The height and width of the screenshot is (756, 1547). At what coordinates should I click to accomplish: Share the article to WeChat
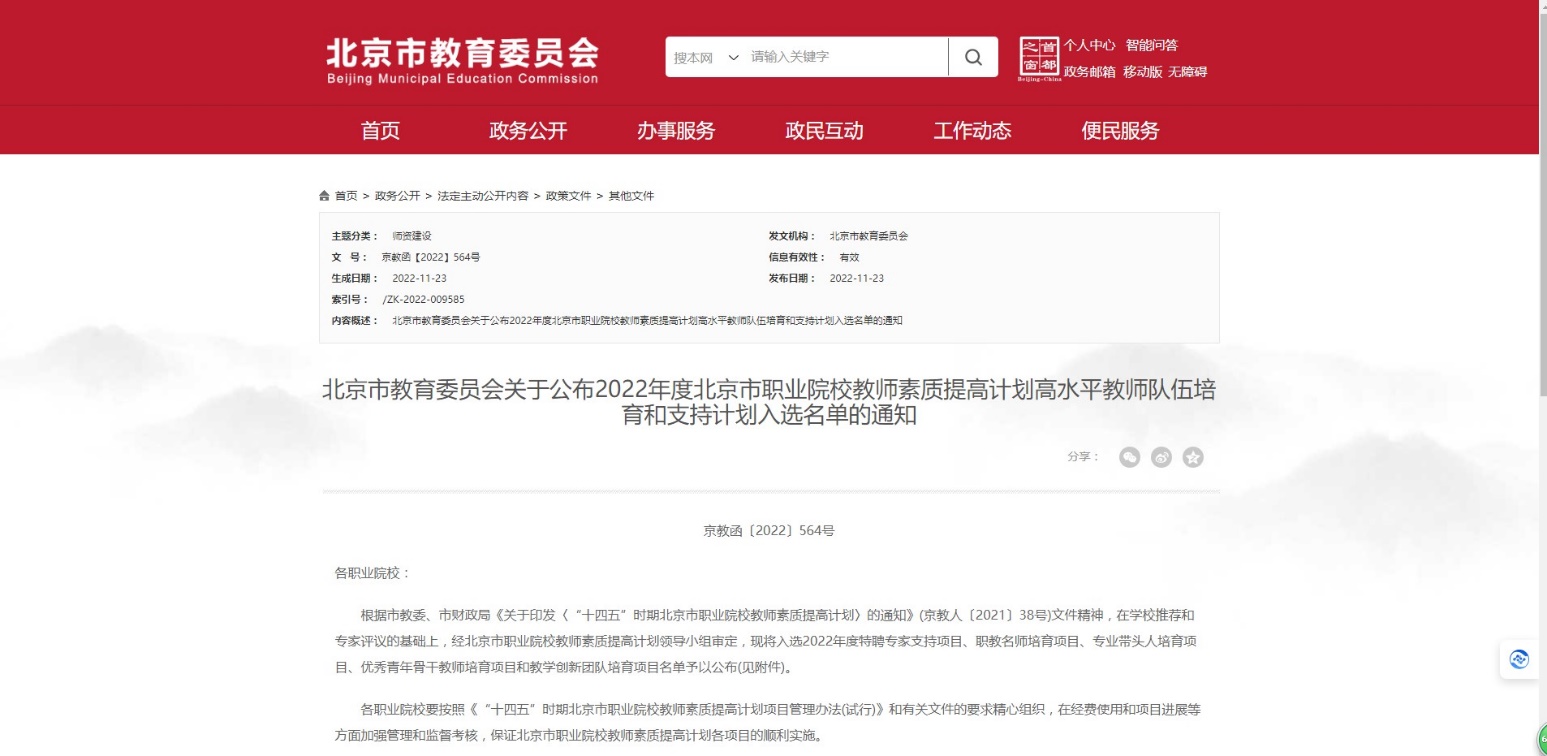coord(1129,457)
